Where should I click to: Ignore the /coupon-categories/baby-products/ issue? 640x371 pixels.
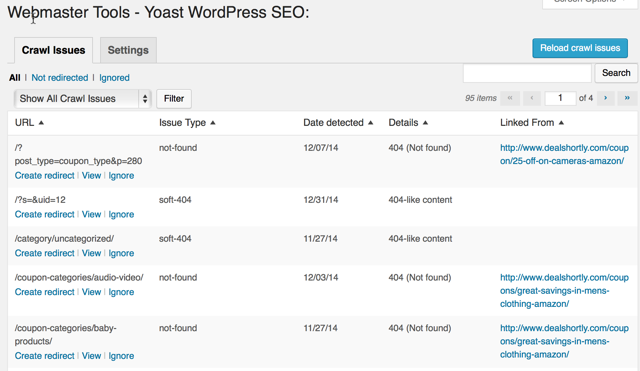click(121, 355)
